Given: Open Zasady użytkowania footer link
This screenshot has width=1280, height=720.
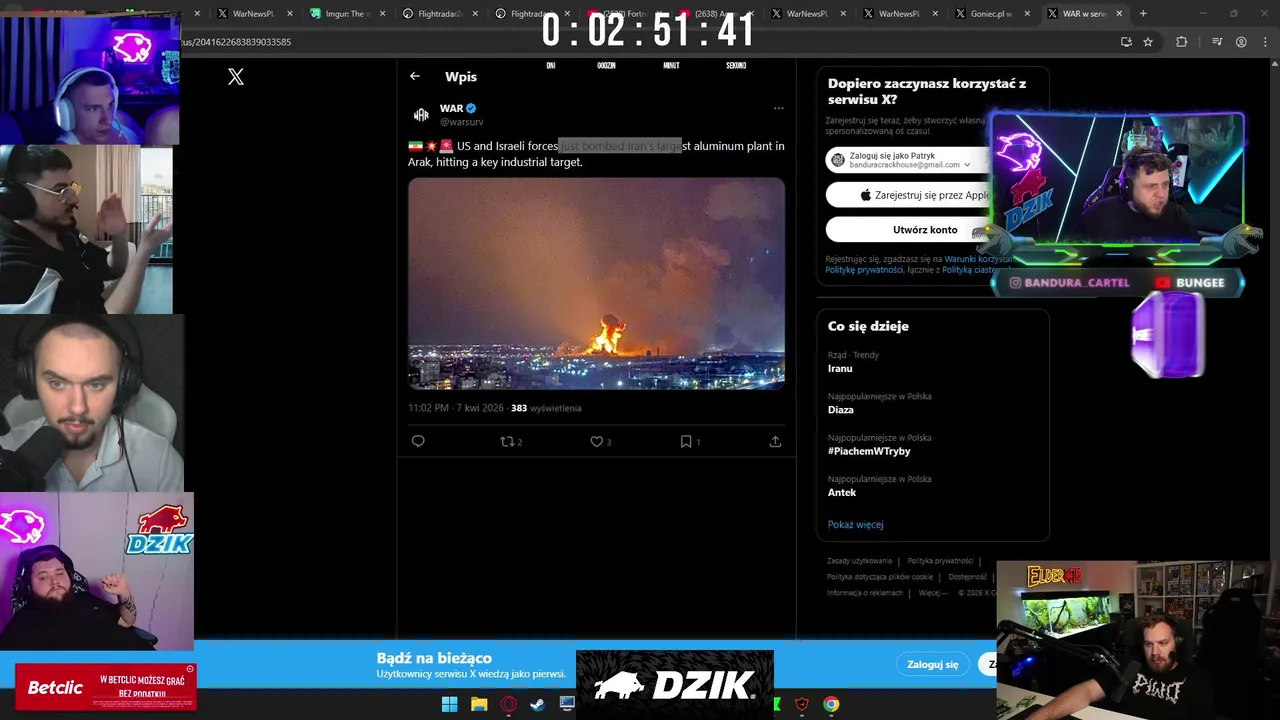Looking at the screenshot, I should point(859,561).
